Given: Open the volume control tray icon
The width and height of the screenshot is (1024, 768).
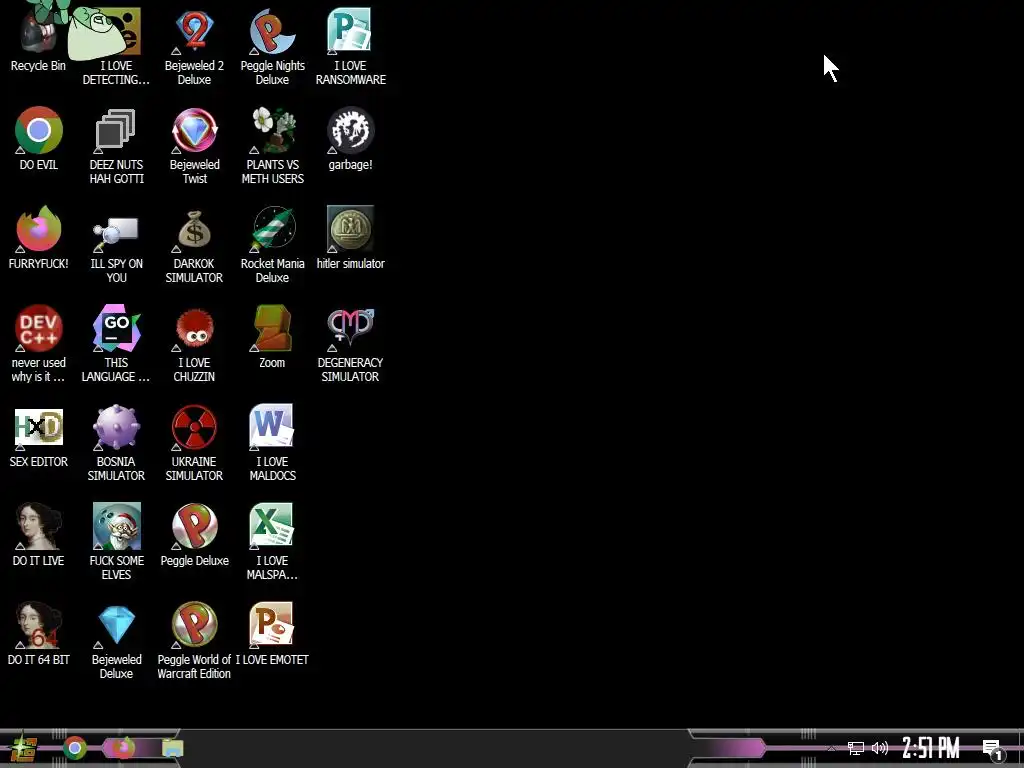Looking at the screenshot, I should click(x=880, y=748).
